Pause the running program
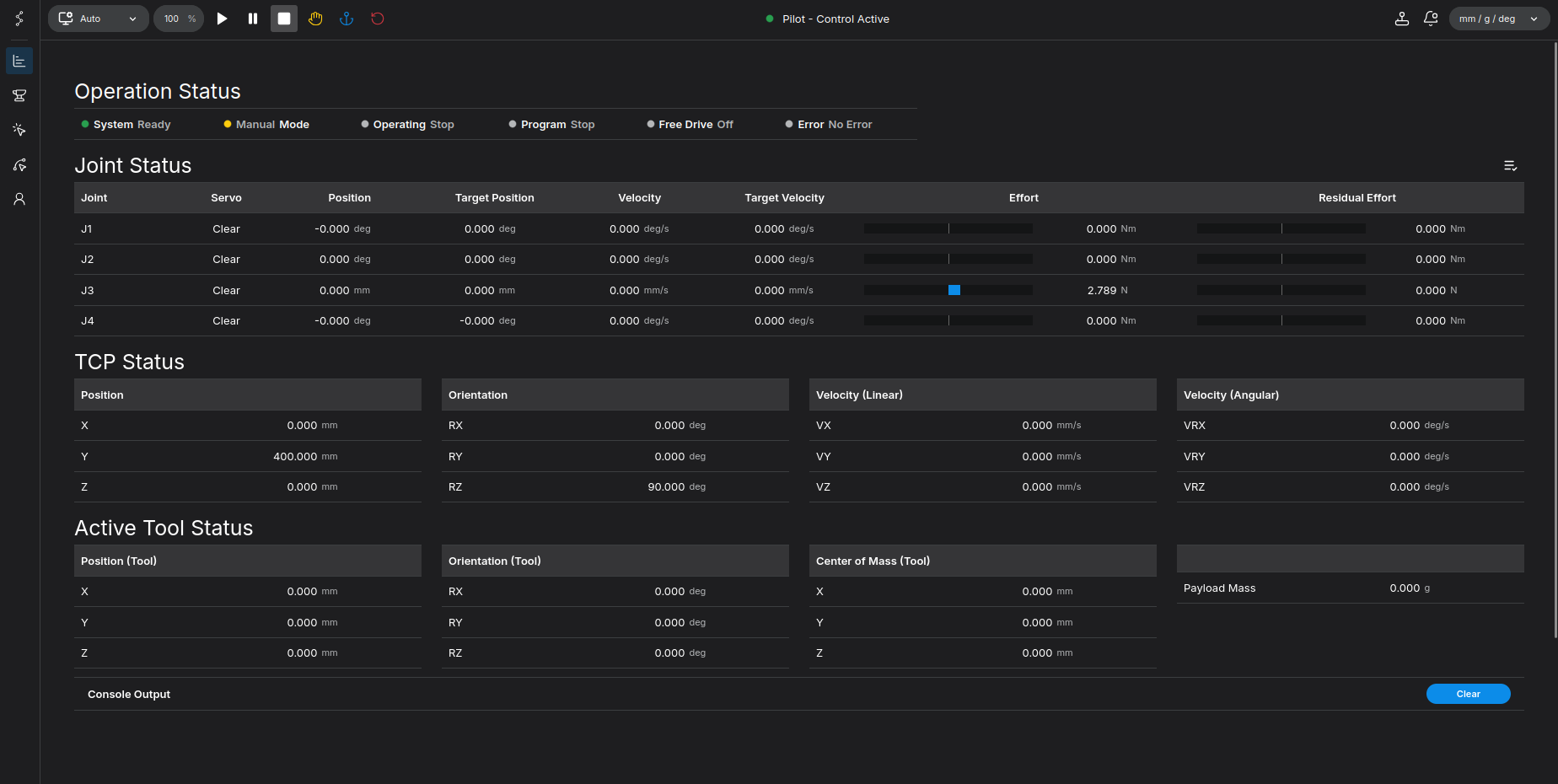The height and width of the screenshot is (784, 1558). pyautogui.click(x=253, y=19)
